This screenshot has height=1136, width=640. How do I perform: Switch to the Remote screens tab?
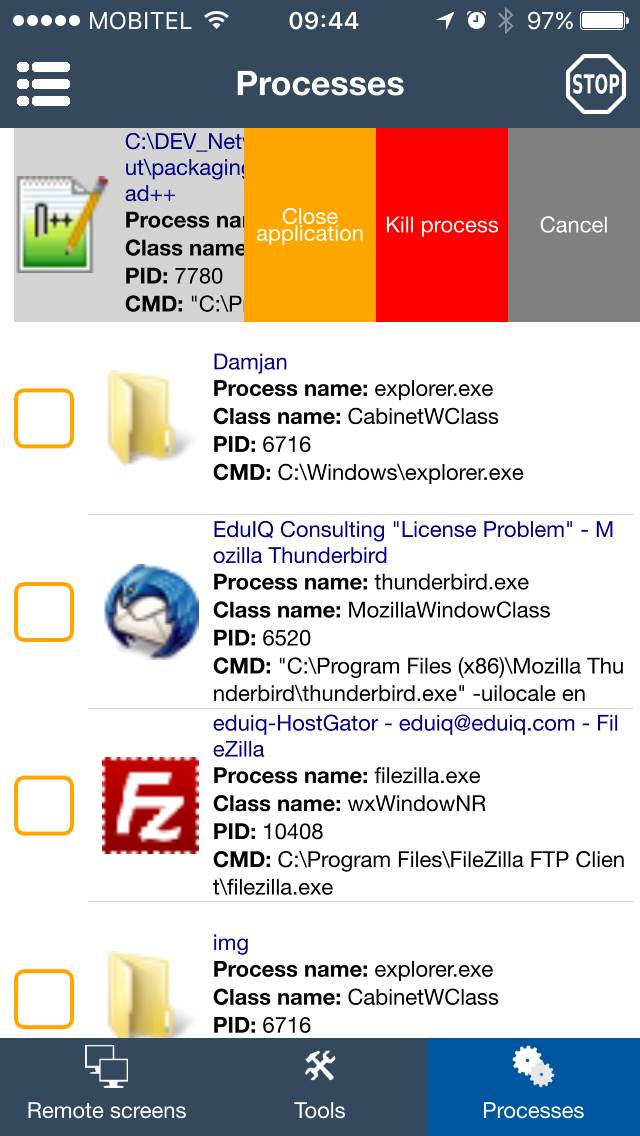click(x=106, y=1086)
